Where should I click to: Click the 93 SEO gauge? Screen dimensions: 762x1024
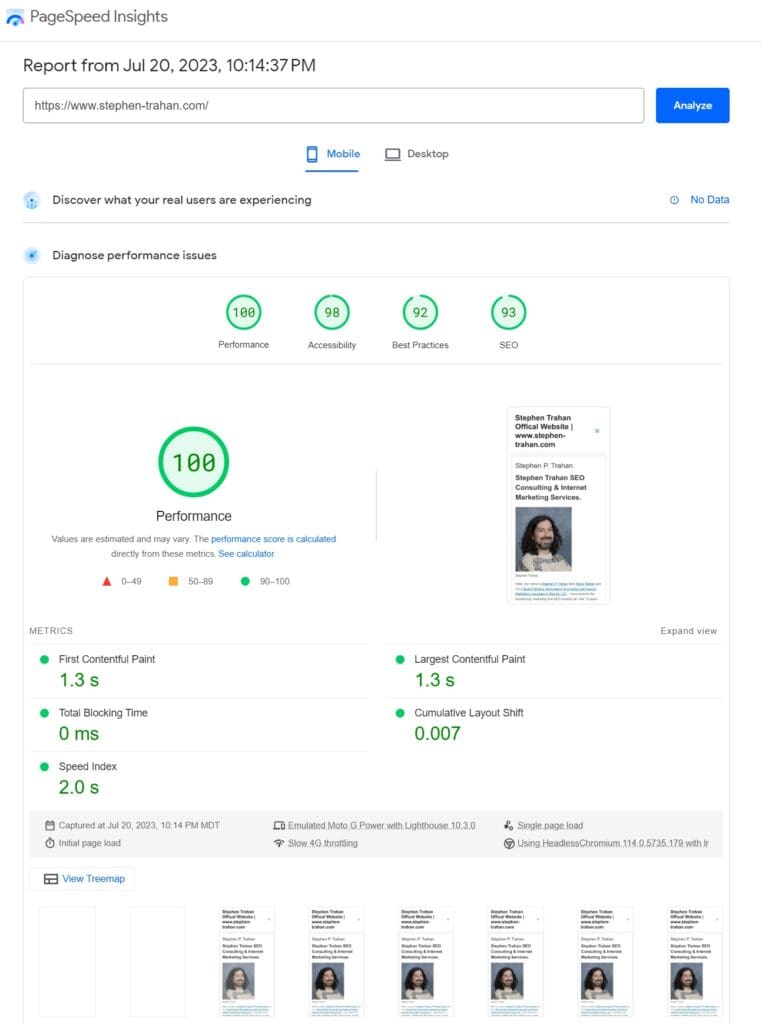[508, 312]
